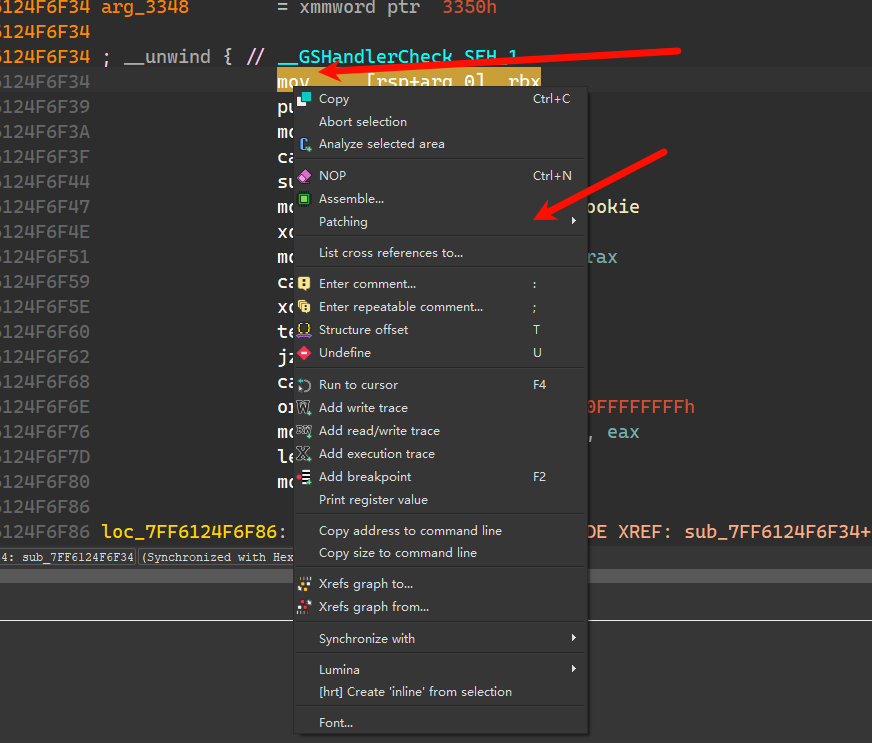This screenshot has width=872, height=743.
Task: Choose Create 'inline' from selection
Action: click(440, 692)
